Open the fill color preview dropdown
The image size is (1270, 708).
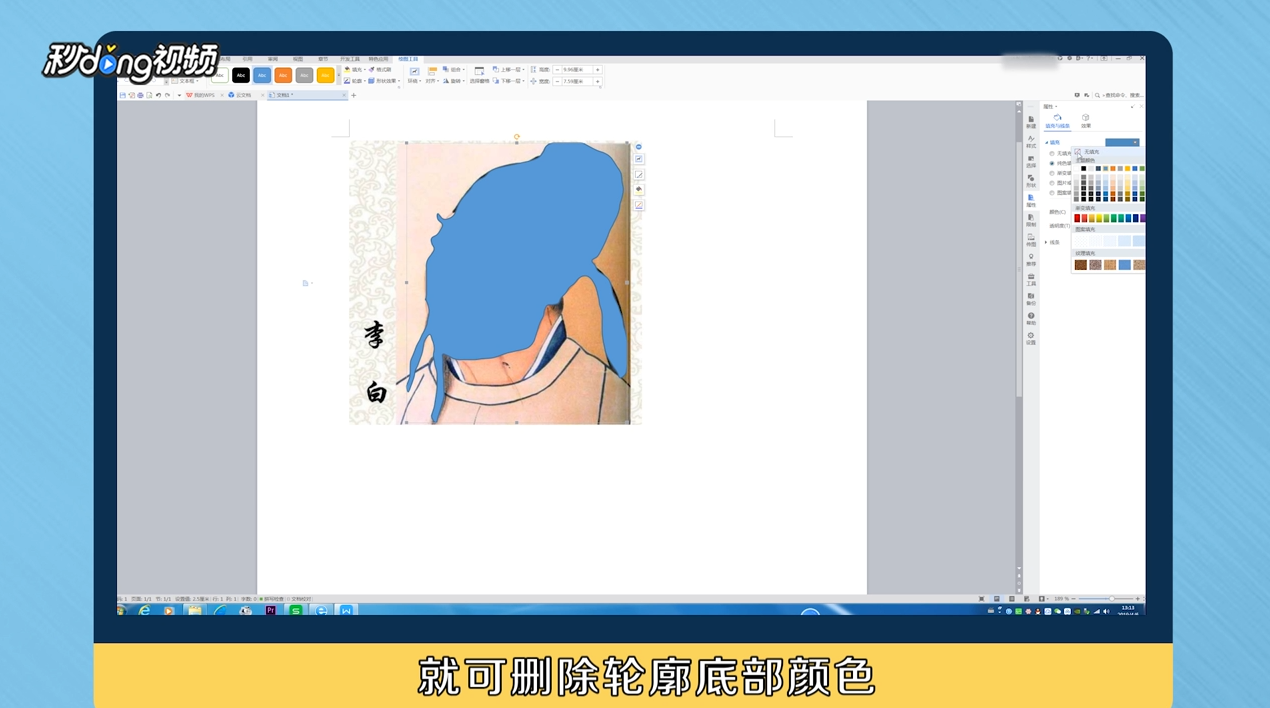(1122, 143)
